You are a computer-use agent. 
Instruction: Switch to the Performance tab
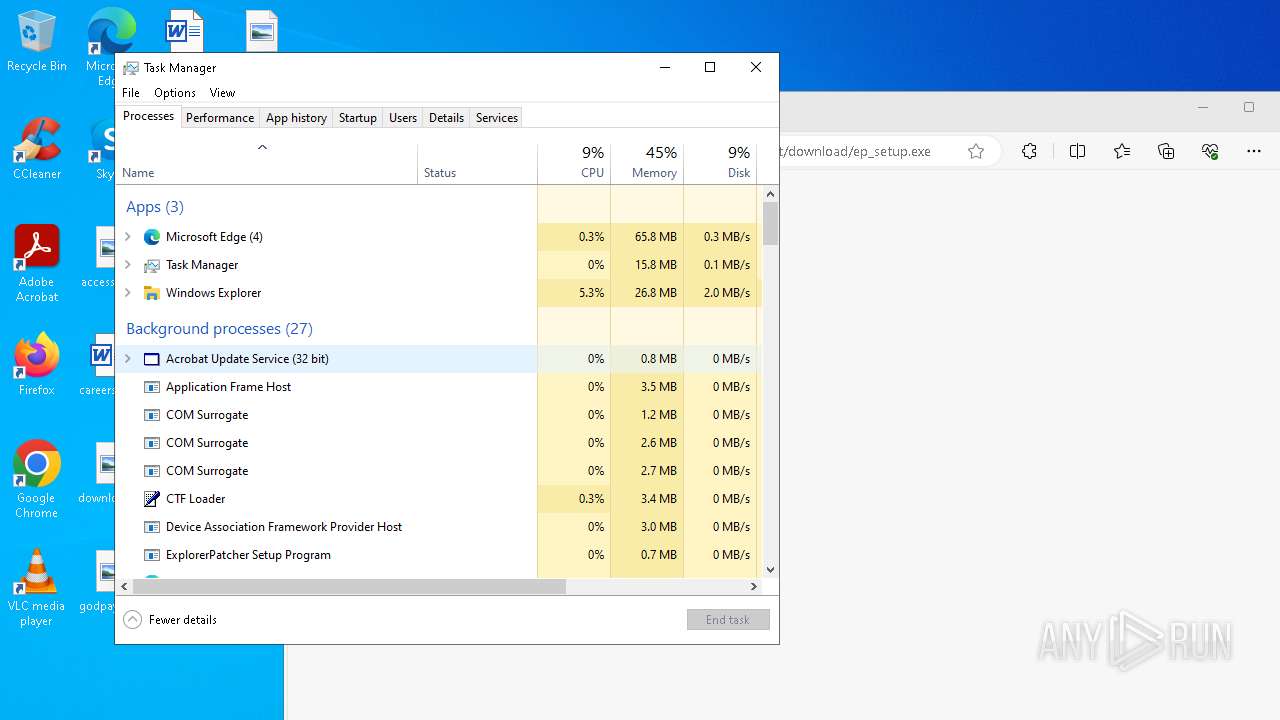220,118
